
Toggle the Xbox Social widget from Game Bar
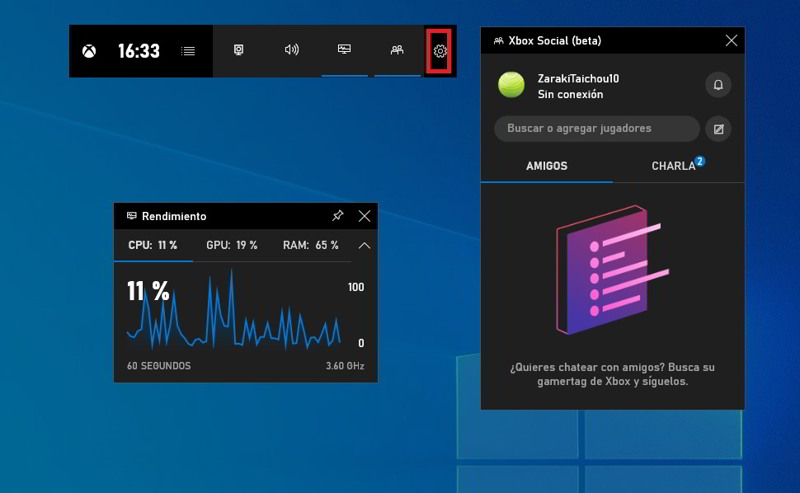[x=397, y=50]
